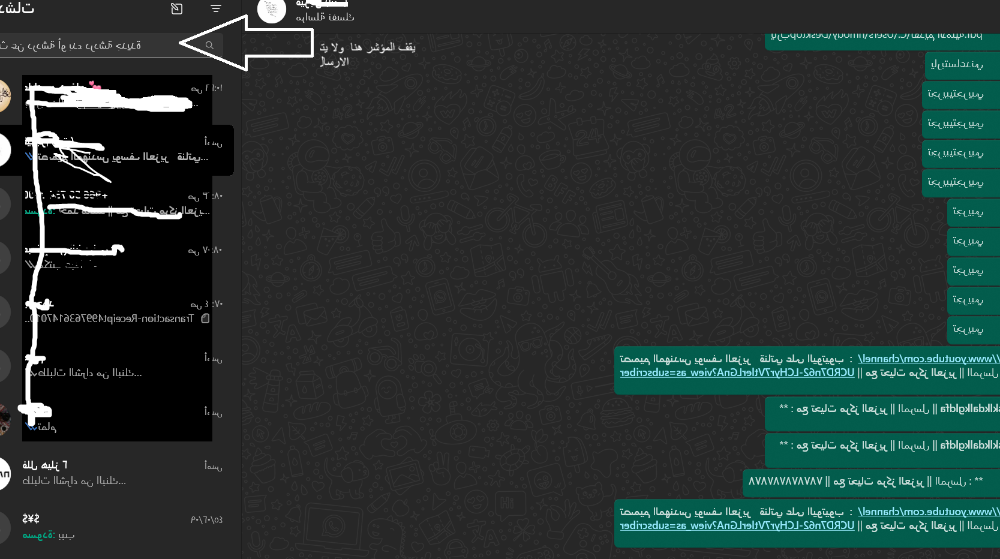Viewport: 1000px width, 559px height.
Task: Open the highlighted chat in the chat list
Action: [x=117, y=150]
